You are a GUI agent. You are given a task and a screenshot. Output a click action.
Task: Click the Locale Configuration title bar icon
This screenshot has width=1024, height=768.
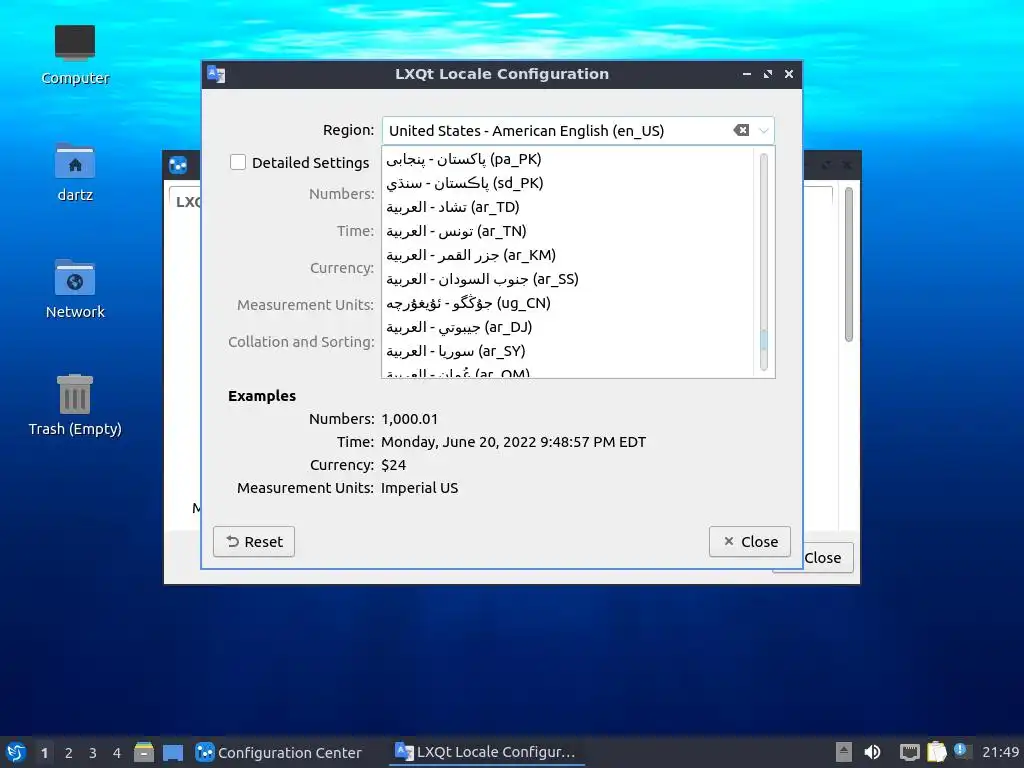click(216, 74)
